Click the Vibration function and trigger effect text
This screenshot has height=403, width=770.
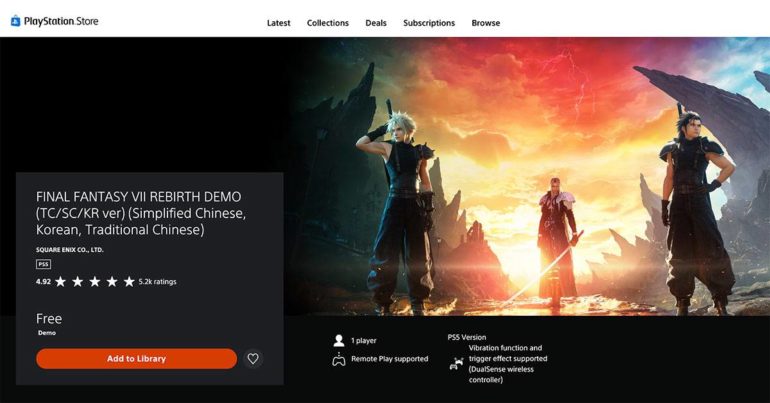tap(508, 364)
